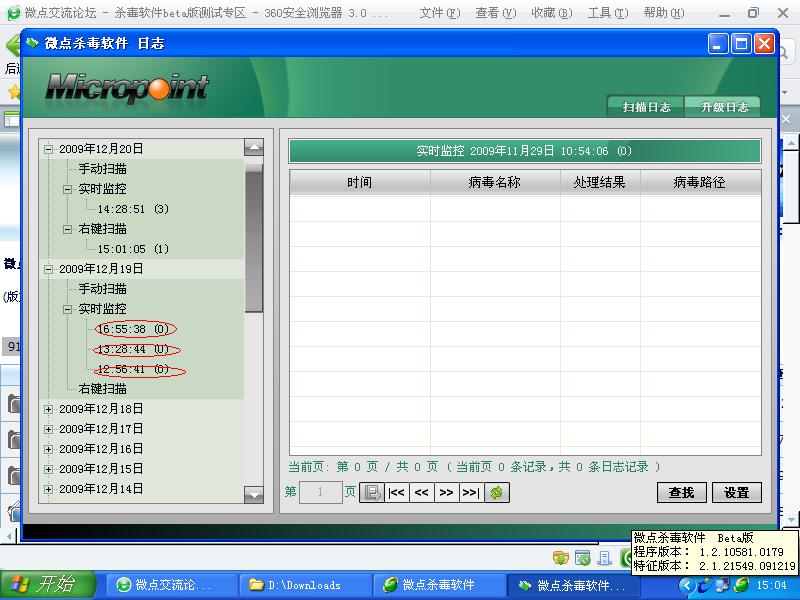Image resolution: width=800 pixels, height=600 pixels.
Task: Click the blue swirl icon in the system tray
Action: (705, 585)
